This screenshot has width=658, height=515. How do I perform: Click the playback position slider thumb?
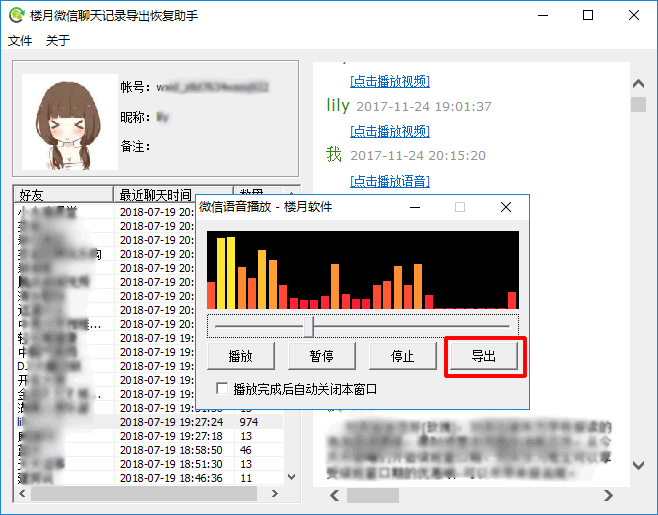coord(309,327)
